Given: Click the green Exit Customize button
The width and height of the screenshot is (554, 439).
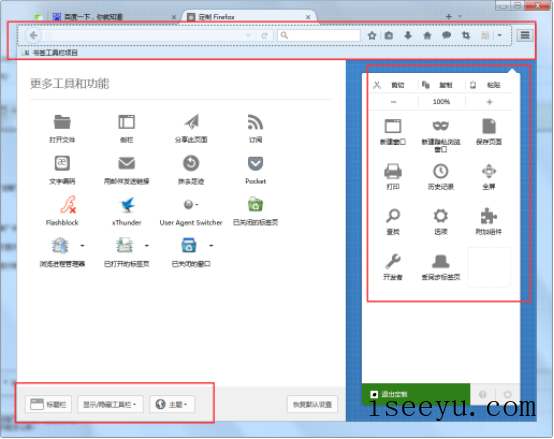Looking at the screenshot, I should tap(416, 394).
